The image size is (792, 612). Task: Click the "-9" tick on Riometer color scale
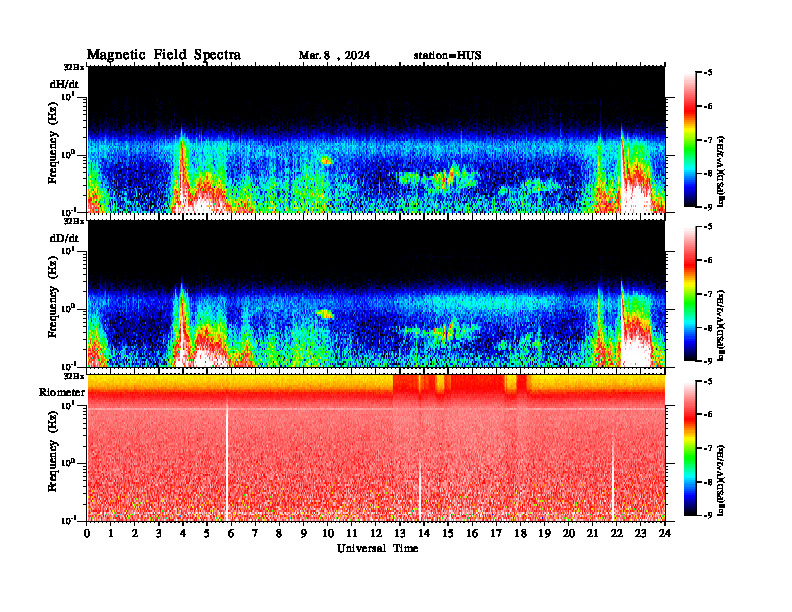pos(708,515)
